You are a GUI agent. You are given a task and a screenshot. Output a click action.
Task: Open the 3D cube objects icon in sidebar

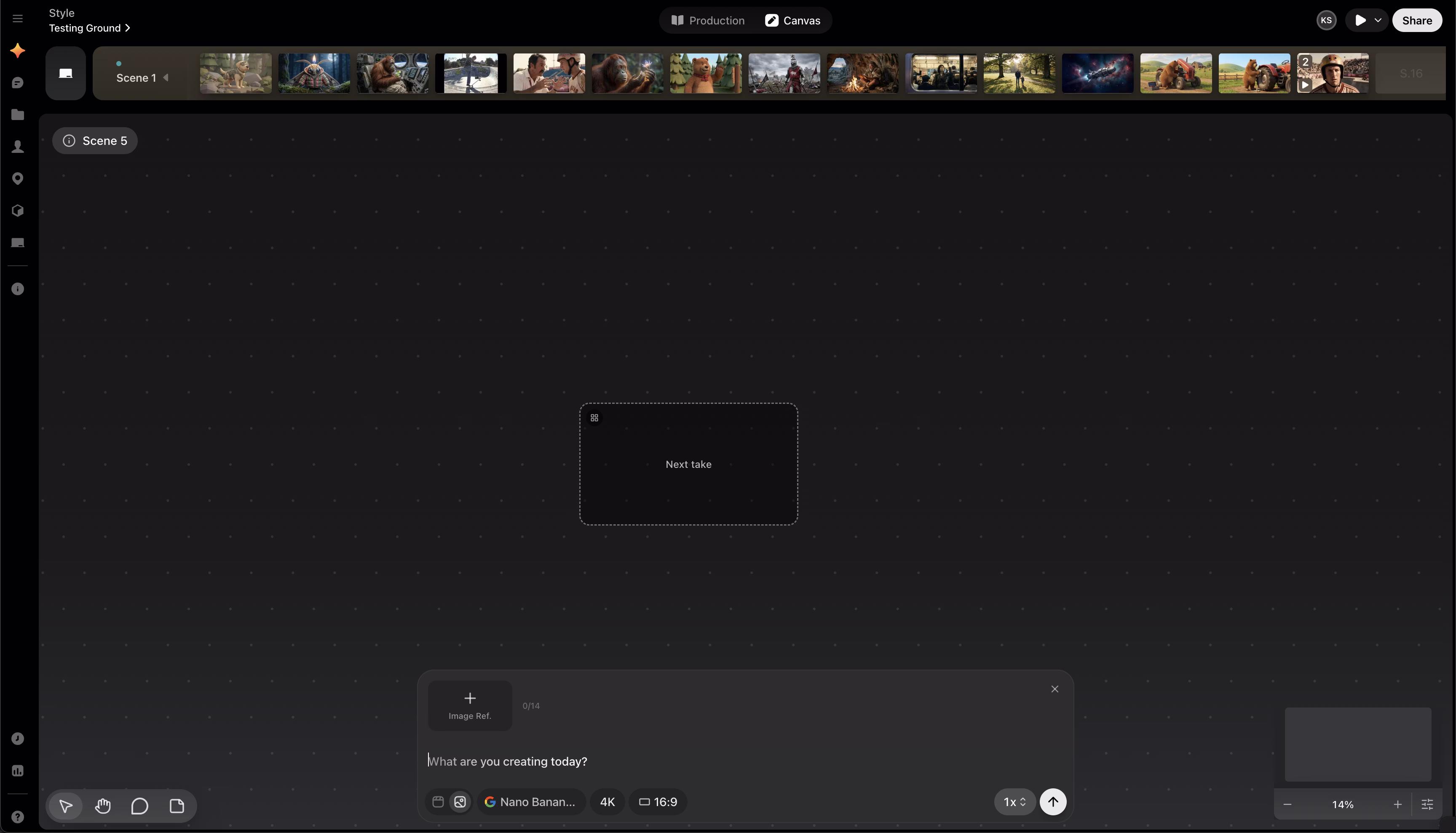click(x=18, y=211)
